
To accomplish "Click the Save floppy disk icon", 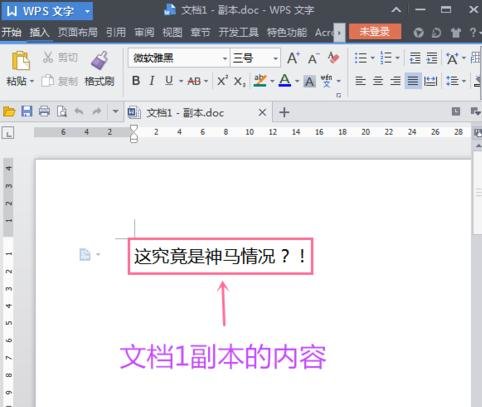I will [27, 111].
